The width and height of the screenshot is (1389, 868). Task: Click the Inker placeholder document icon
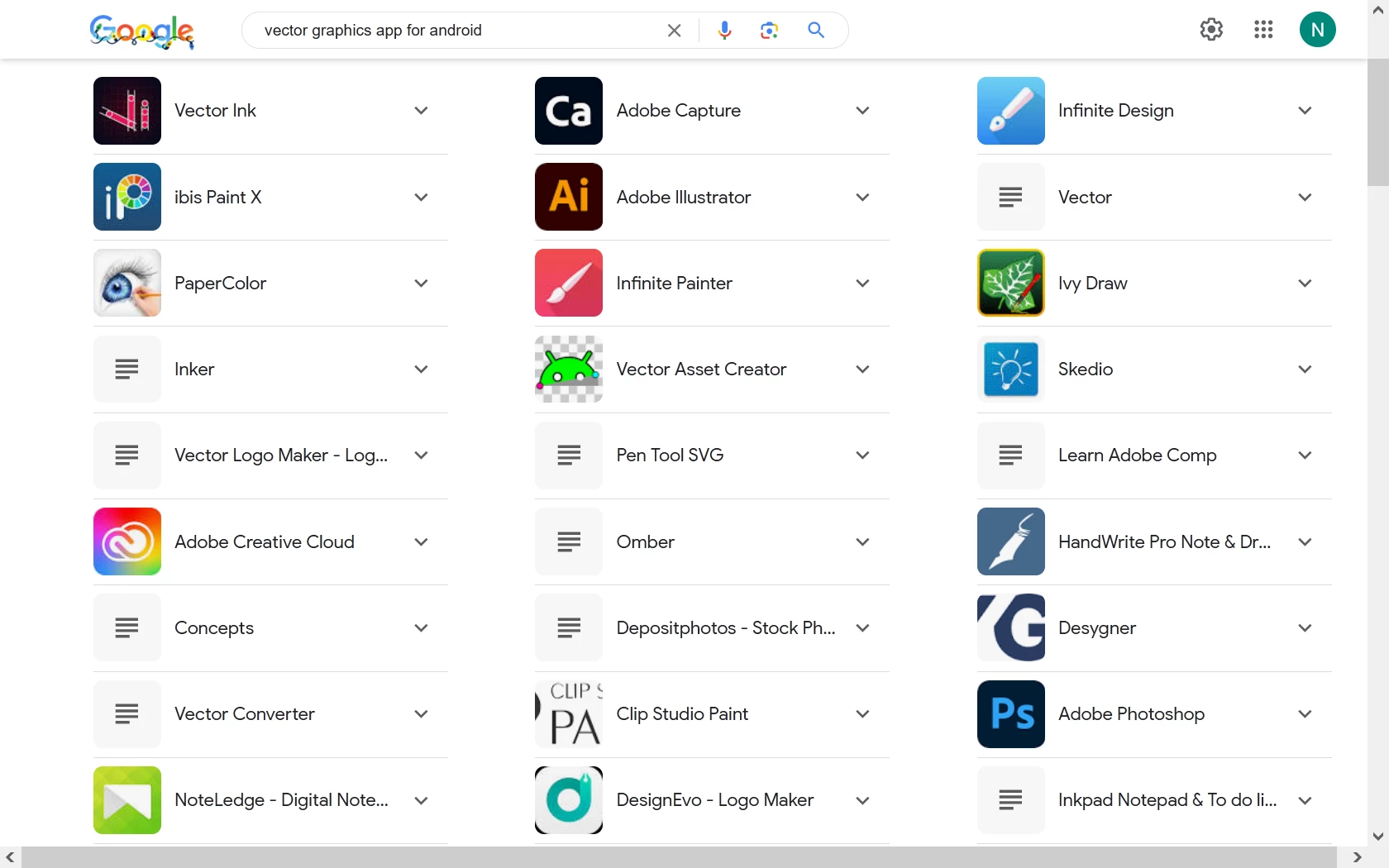click(126, 369)
